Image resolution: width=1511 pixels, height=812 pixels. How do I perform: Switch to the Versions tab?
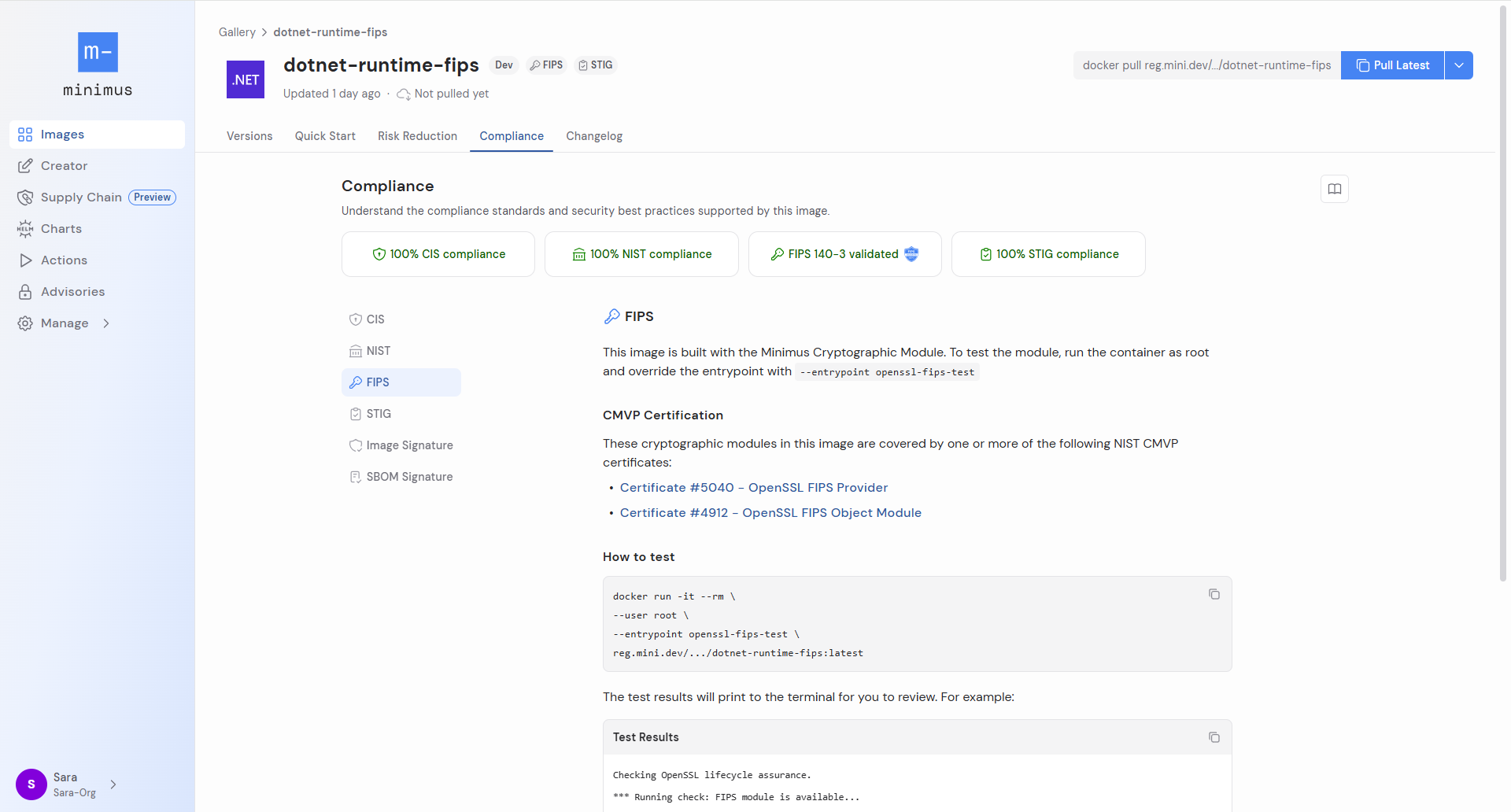click(249, 136)
